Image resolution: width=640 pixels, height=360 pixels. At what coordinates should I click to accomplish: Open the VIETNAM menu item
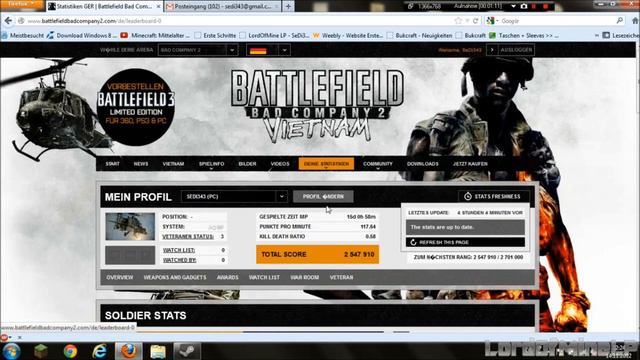tap(173, 164)
